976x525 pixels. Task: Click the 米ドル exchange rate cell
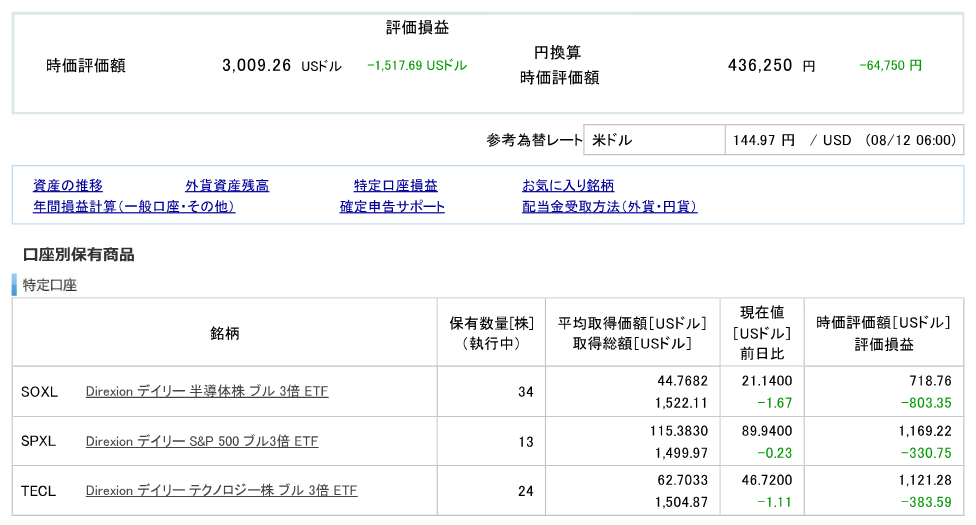pyautogui.click(x=655, y=140)
